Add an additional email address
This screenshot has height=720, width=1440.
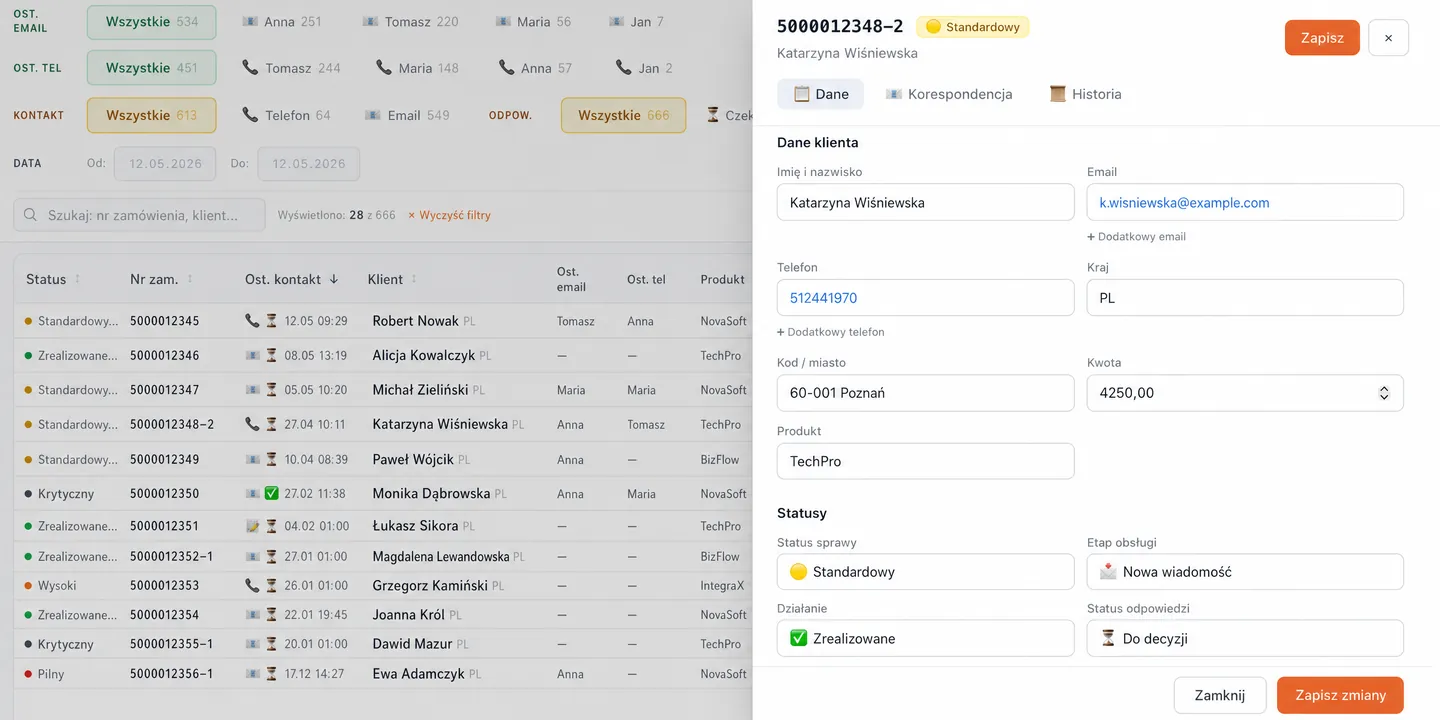[1137, 237]
